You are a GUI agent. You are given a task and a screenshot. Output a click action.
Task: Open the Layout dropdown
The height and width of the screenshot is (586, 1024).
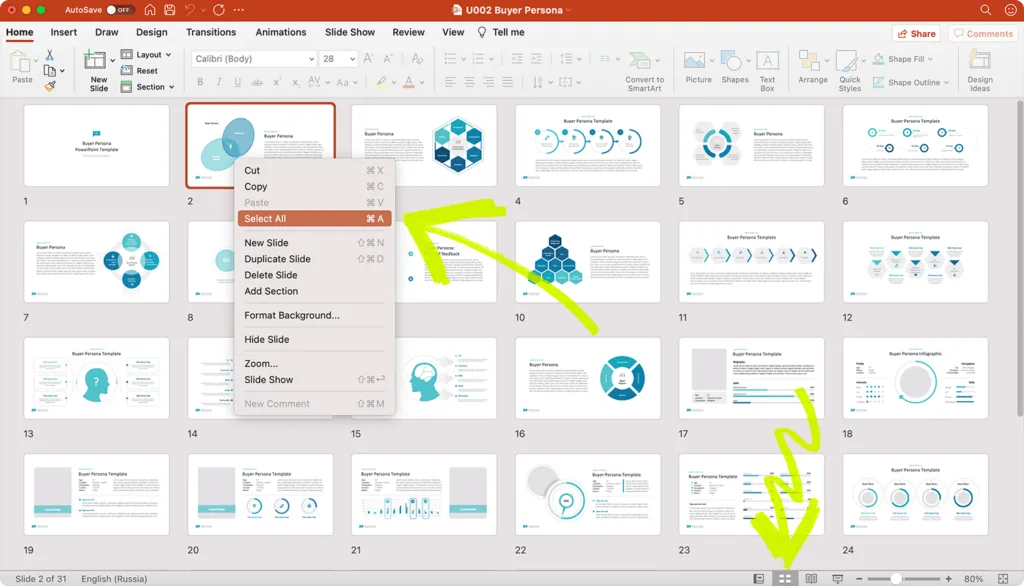(x=146, y=55)
